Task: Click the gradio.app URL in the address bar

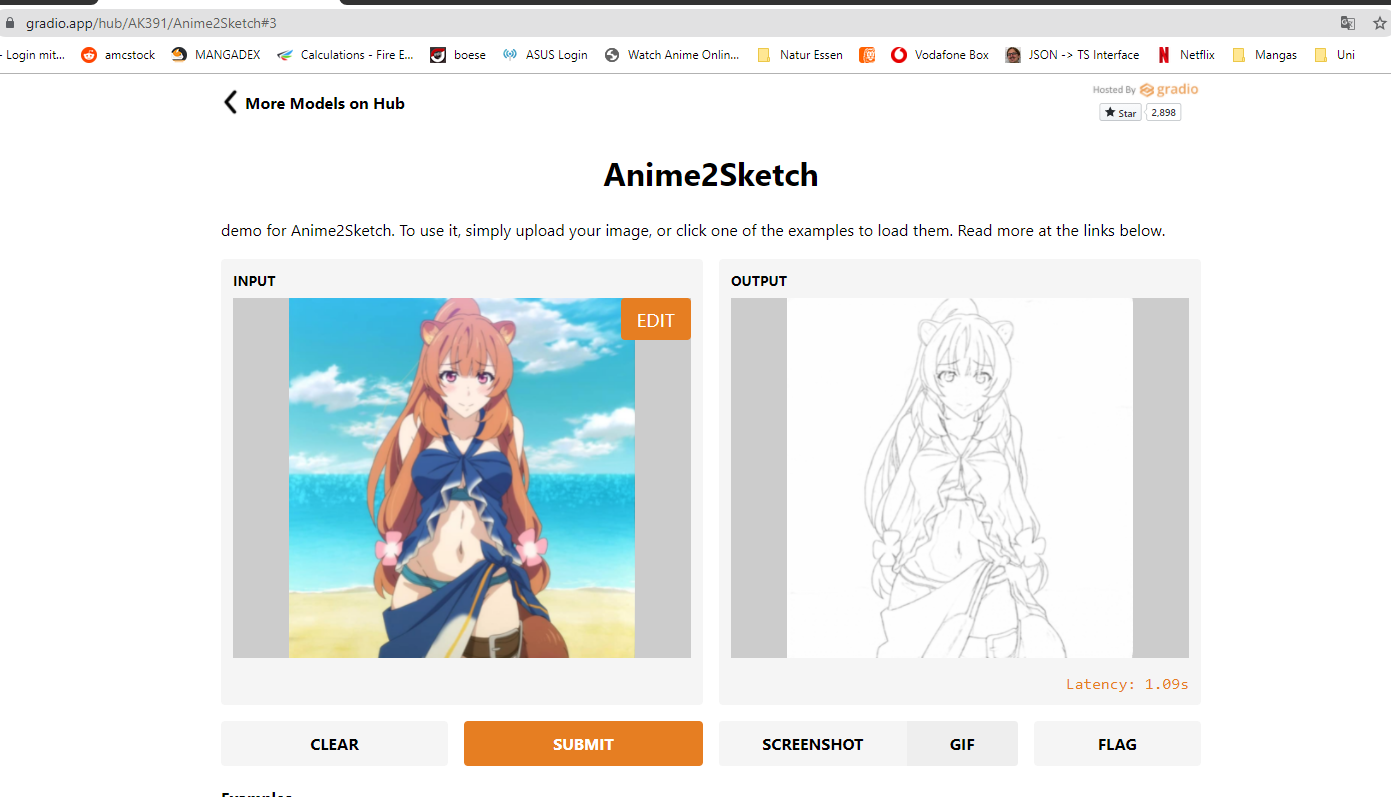Action: [x=151, y=22]
